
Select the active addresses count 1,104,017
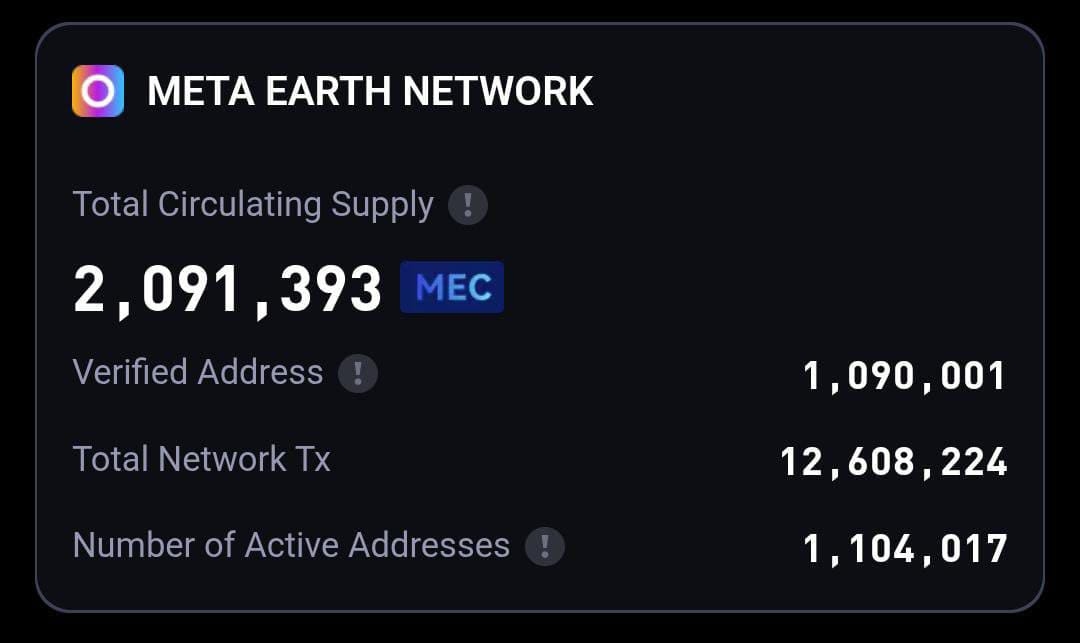coord(905,549)
